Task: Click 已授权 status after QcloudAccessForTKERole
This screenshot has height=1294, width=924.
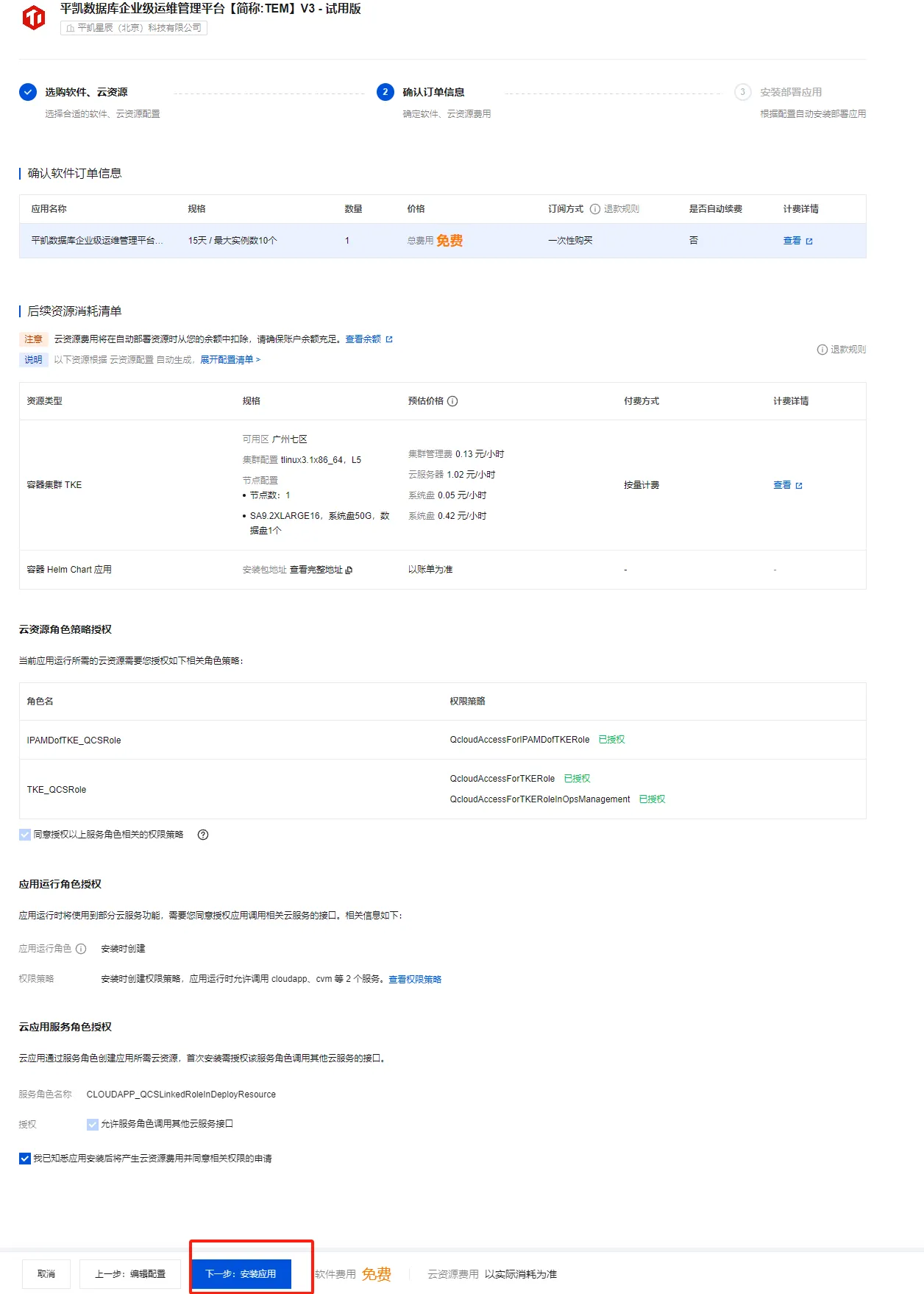Action: 577,779
